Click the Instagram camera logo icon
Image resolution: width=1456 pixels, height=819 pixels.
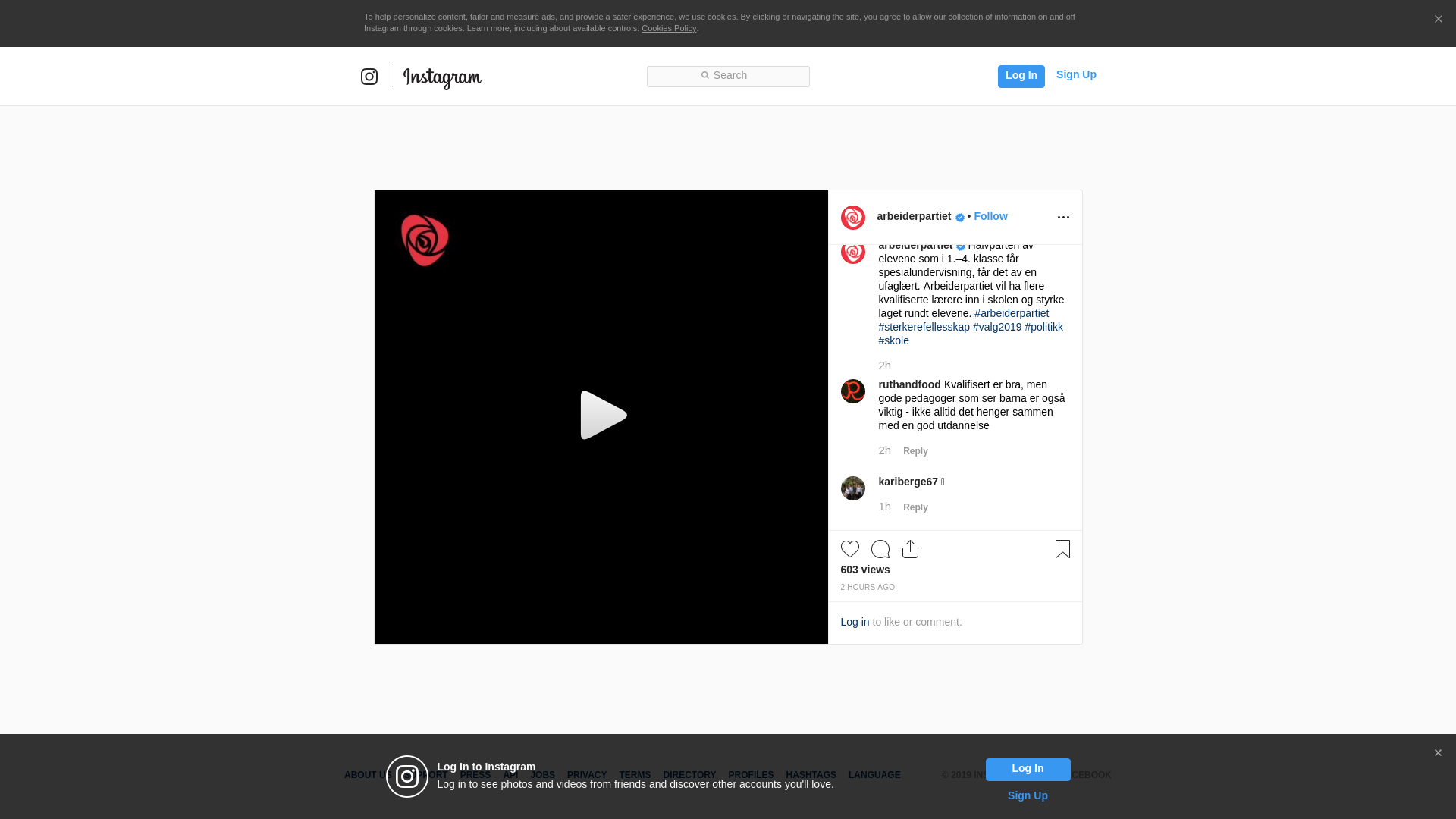click(x=369, y=77)
